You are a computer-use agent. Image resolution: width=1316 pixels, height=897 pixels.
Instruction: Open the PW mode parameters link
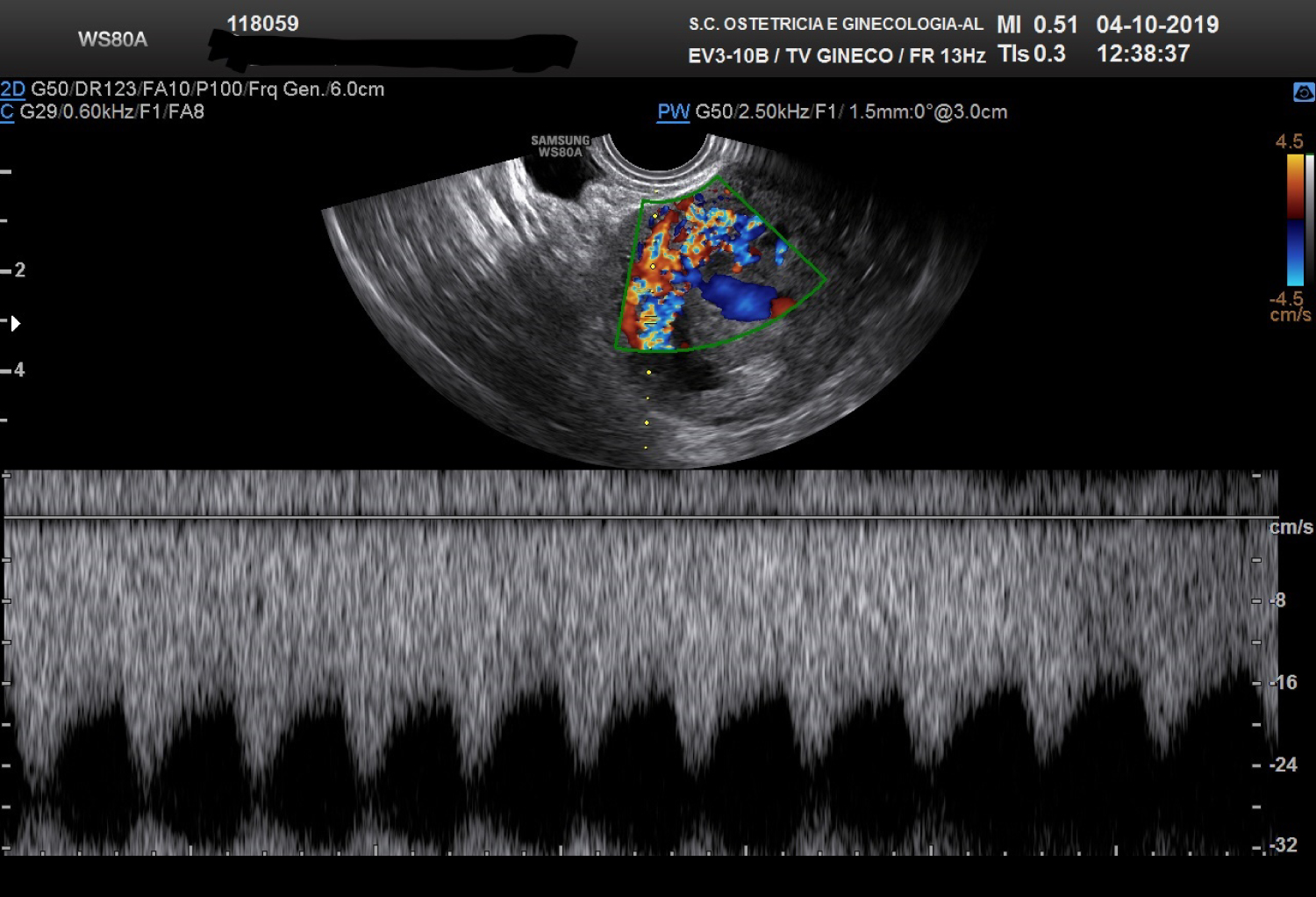pyautogui.click(x=673, y=112)
